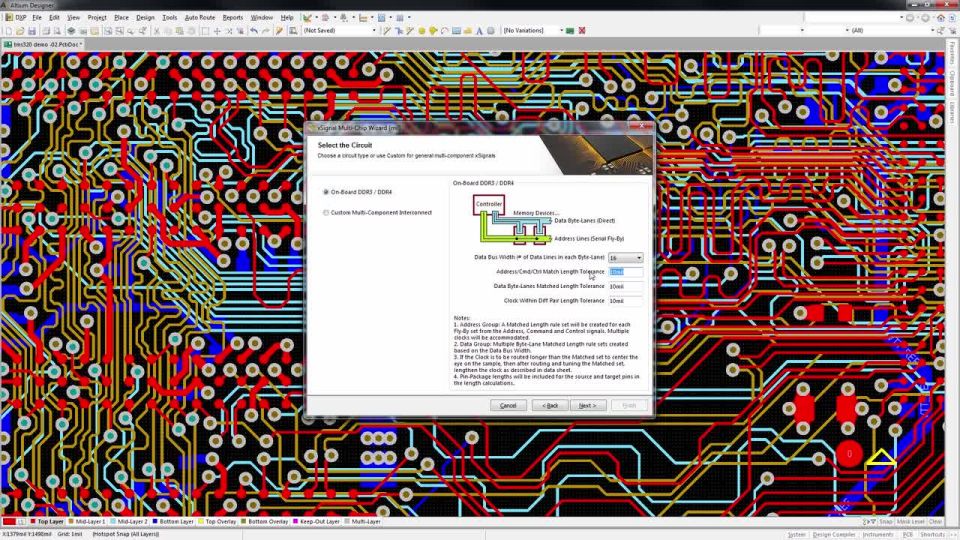The width and height of the screenshot is (960, 540).
Task: Select the Multi-Layer tab
Action: click(362, 522)
